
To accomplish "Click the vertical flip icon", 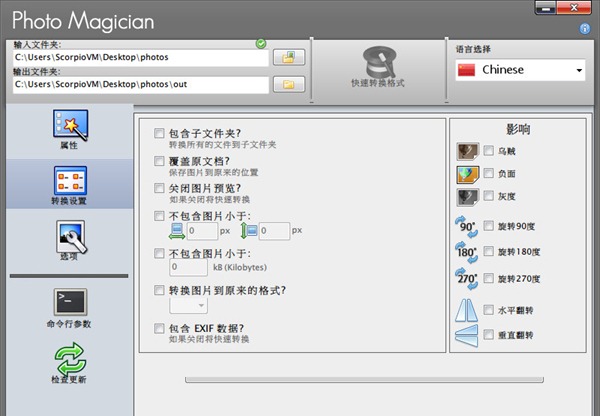I will 466,335.
